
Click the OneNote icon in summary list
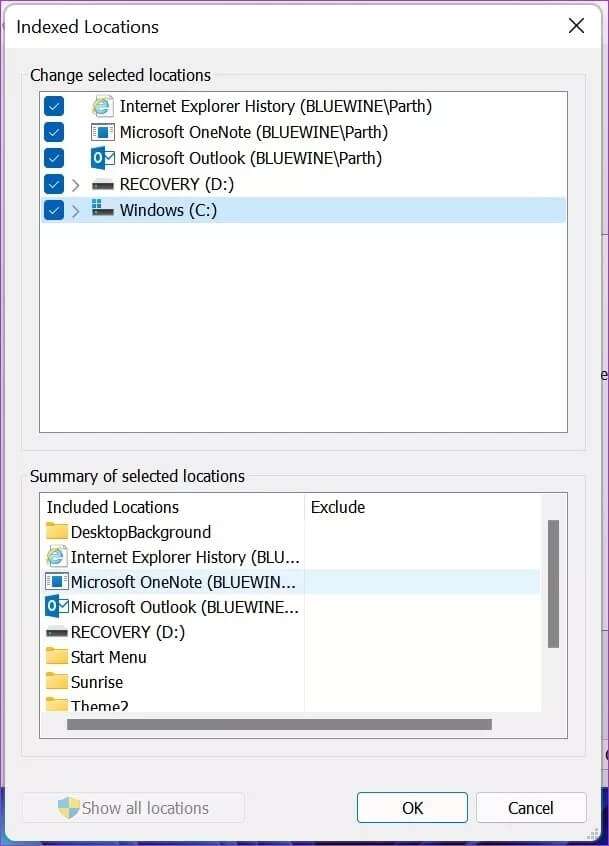57,582
